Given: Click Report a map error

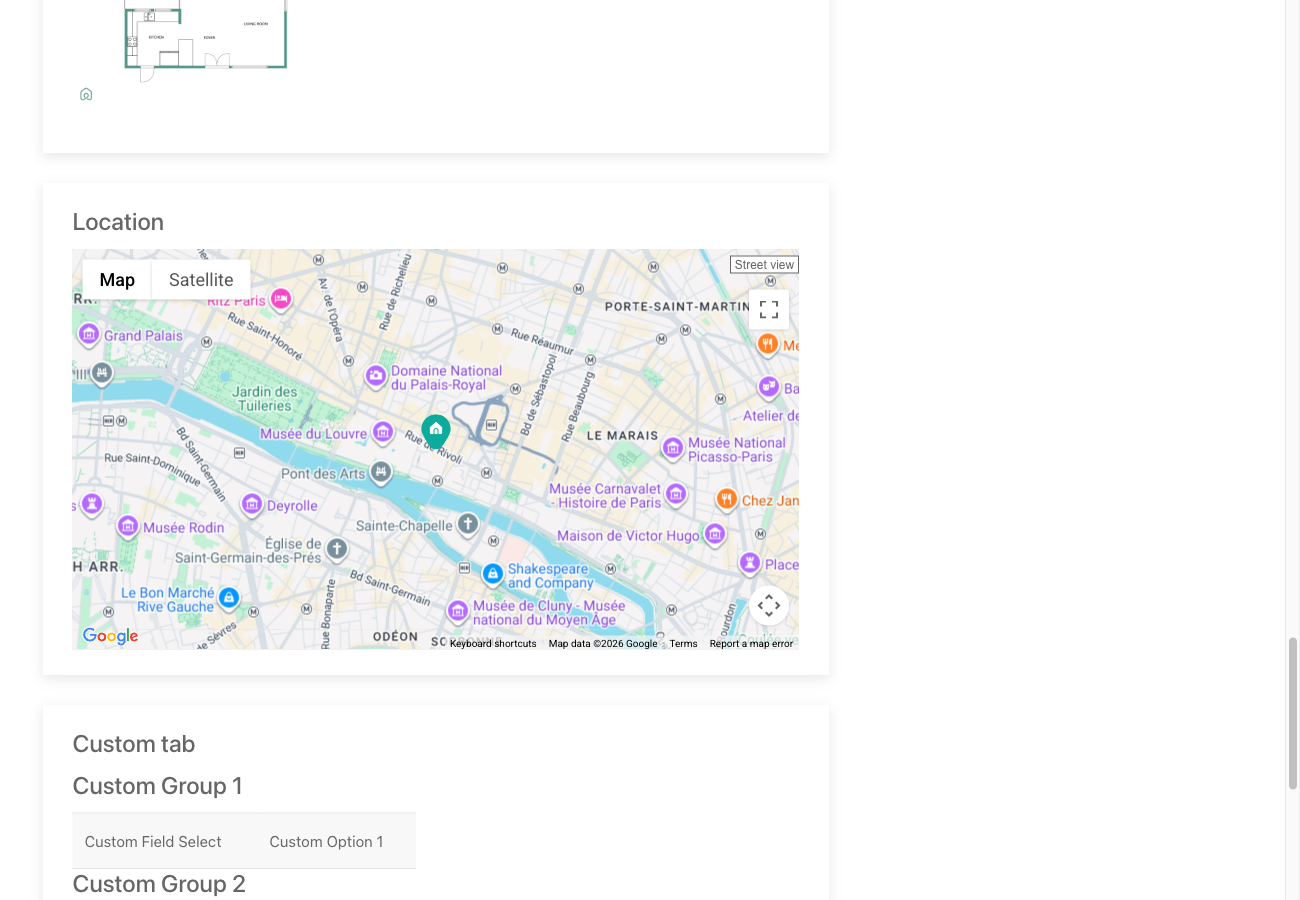Looking at the screenshot, I should coord(751,643).
